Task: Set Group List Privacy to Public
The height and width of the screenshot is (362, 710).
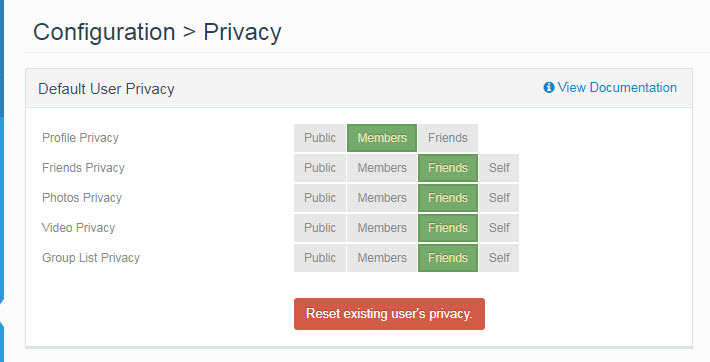Action: [320, 258]
